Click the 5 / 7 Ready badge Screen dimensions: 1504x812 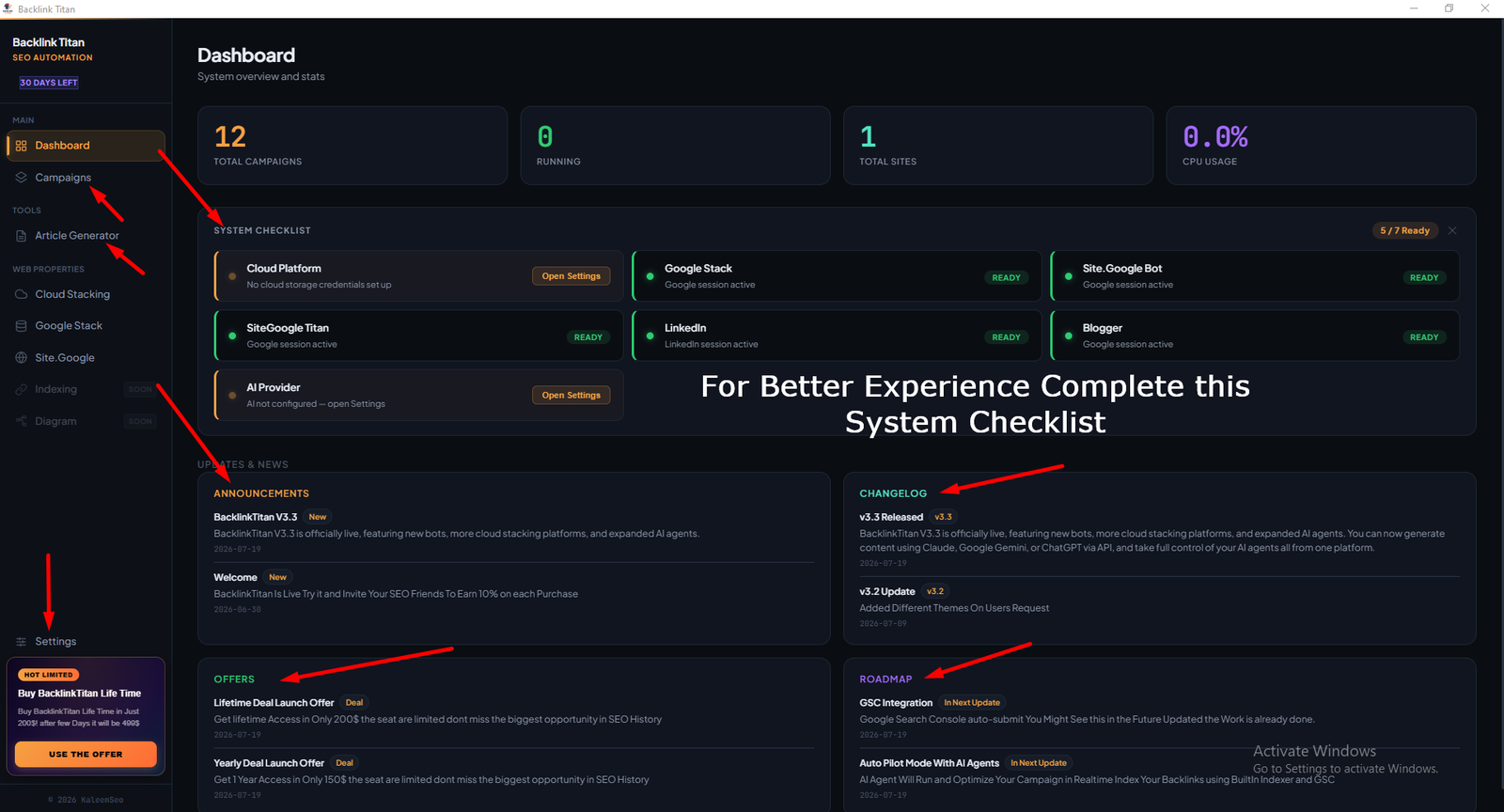[x=1404, y=230]
